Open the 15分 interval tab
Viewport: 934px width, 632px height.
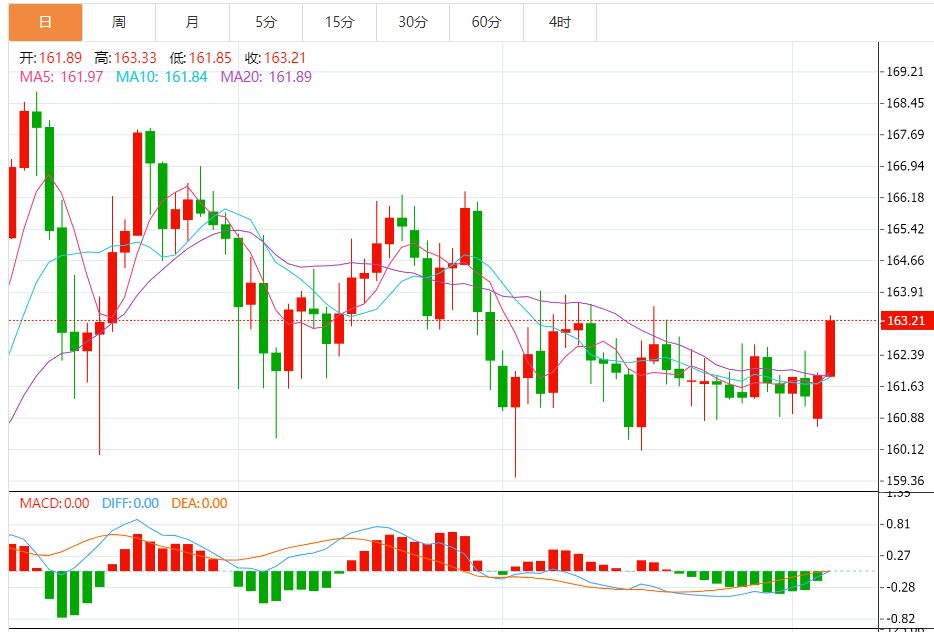point(340,23)
